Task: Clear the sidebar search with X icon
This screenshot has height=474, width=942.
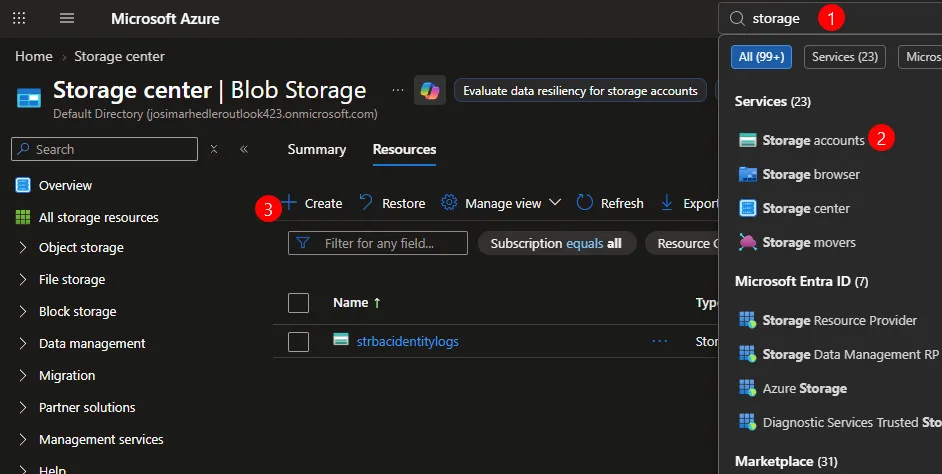Action: point(214,149)
